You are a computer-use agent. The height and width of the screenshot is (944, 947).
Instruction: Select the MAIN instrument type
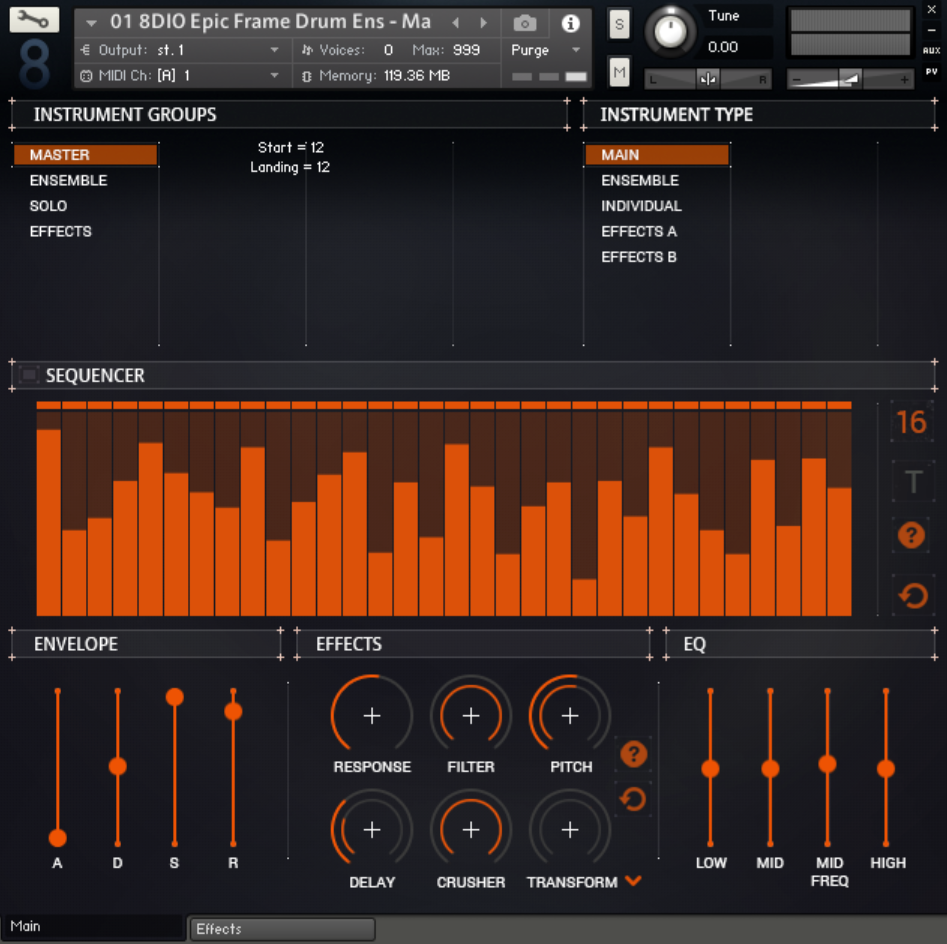(657, 155)
